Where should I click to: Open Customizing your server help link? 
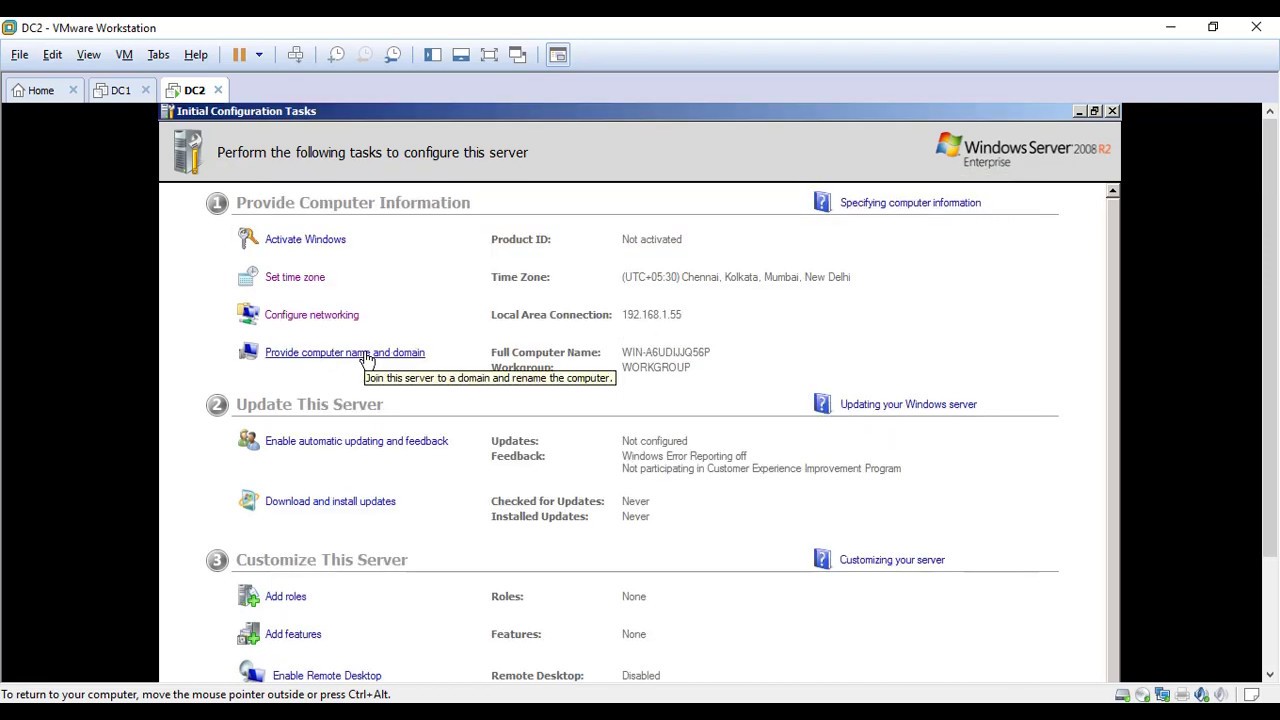[892, 560]
